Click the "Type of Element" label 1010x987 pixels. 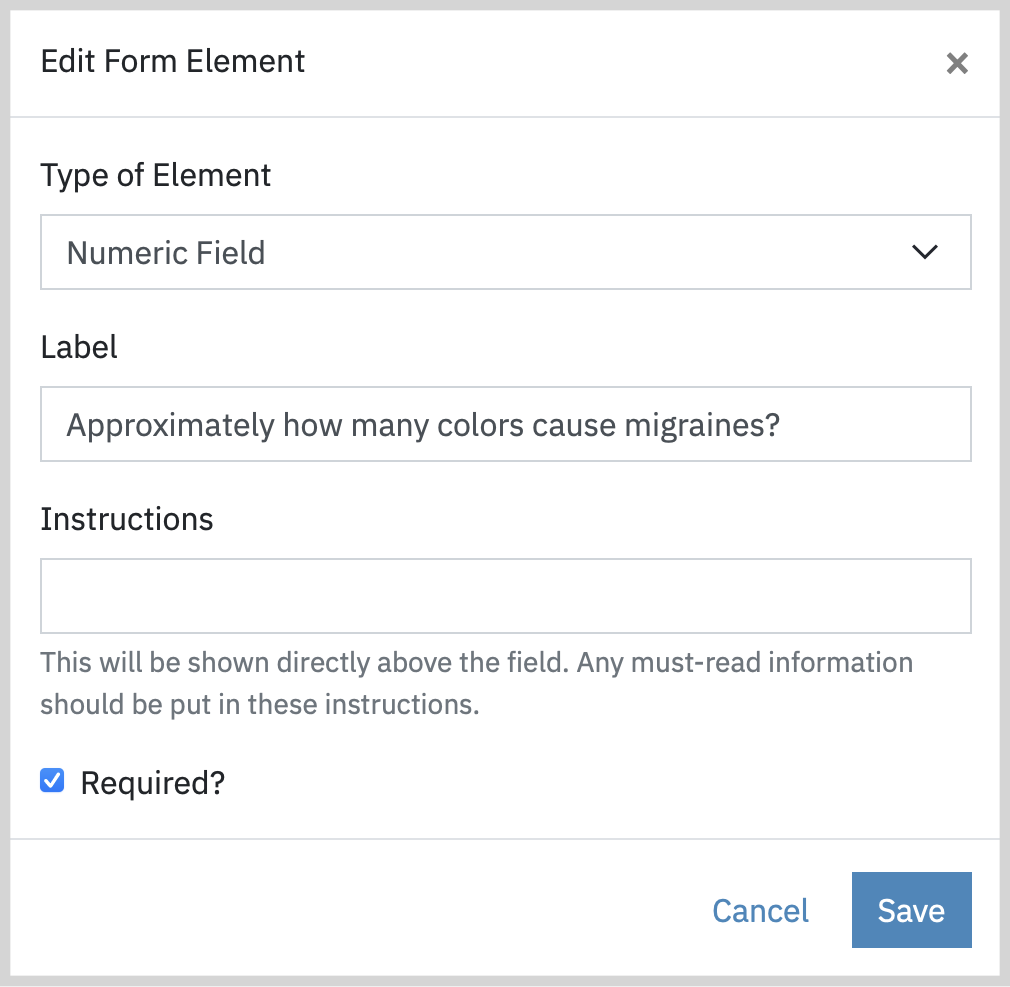156,176
